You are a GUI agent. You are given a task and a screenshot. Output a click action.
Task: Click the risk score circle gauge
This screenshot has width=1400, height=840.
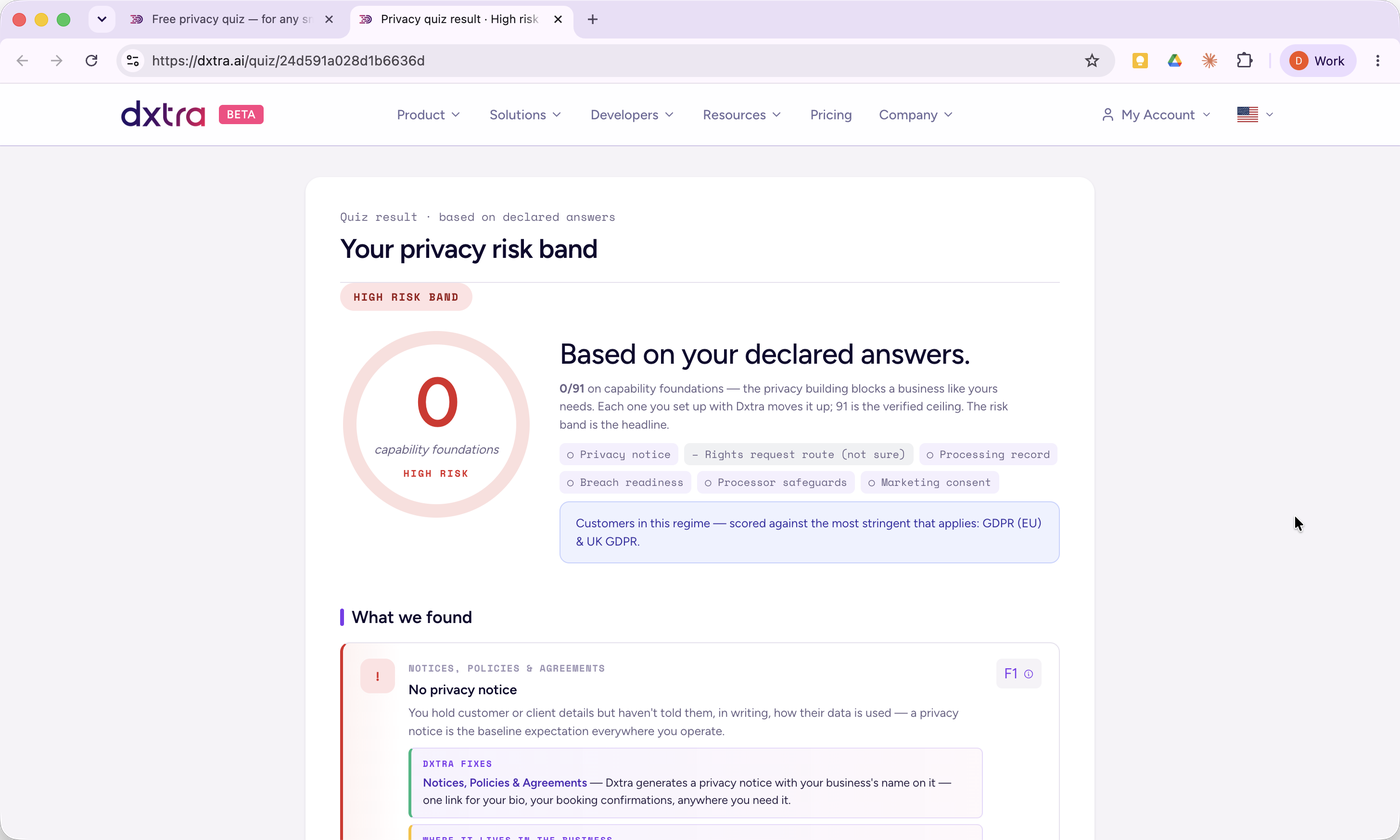click(x=436, y=424)
